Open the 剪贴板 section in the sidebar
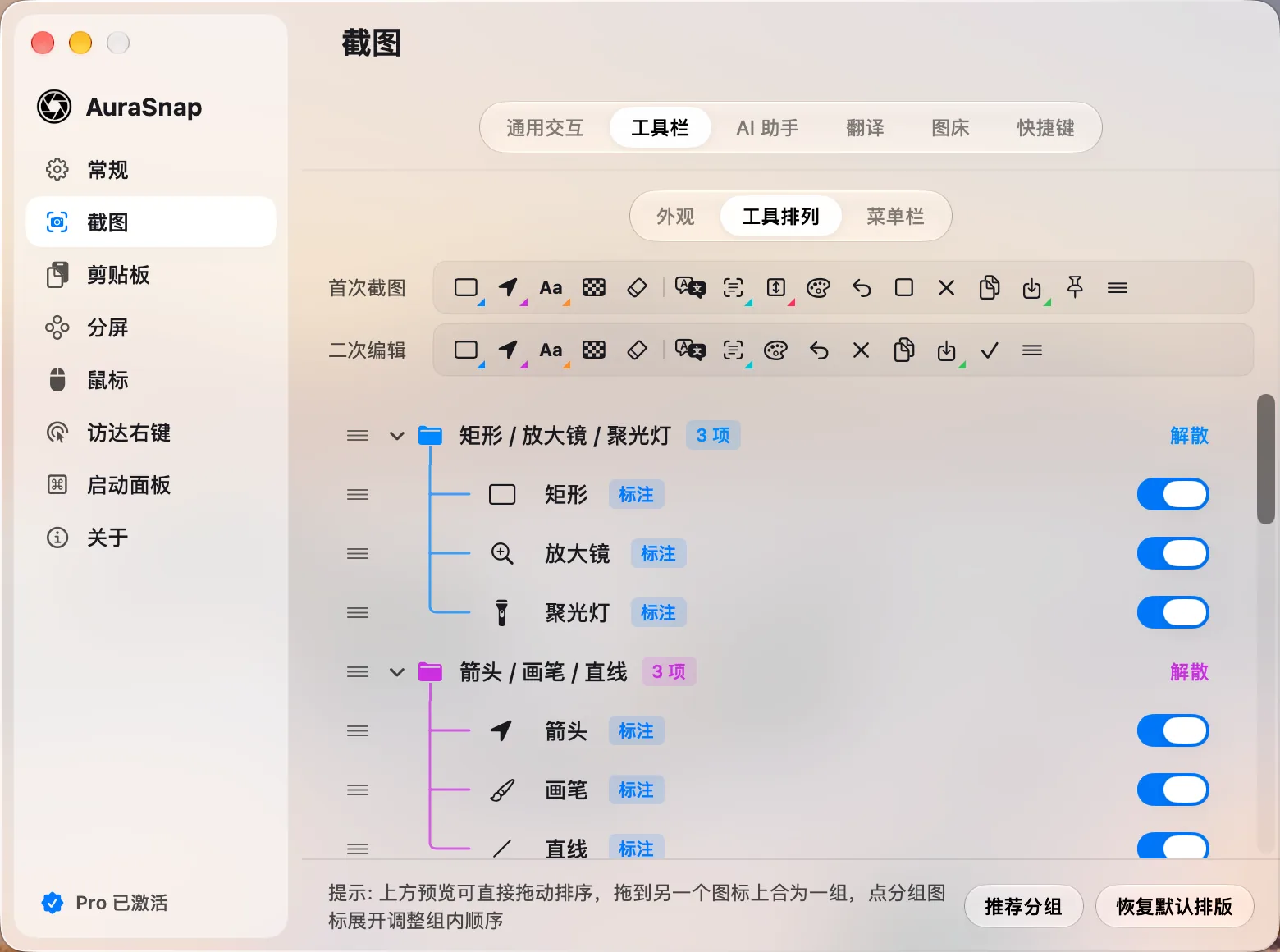The width and height of the screenshot is (1280, 952). pos(151,275)
